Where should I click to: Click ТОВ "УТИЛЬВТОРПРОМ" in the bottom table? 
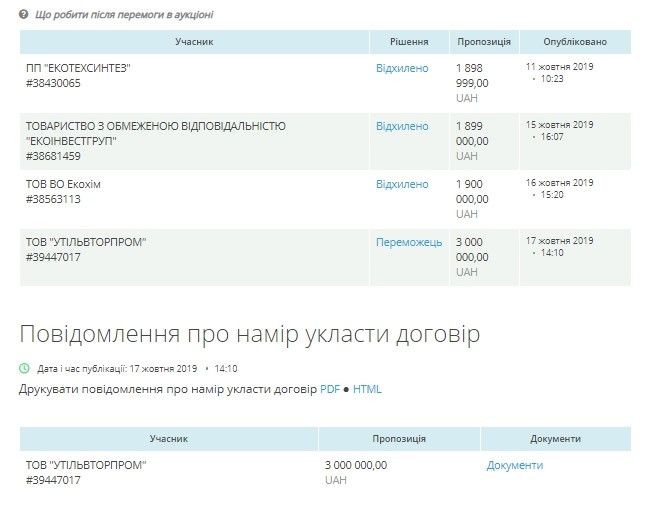point(86,465)
